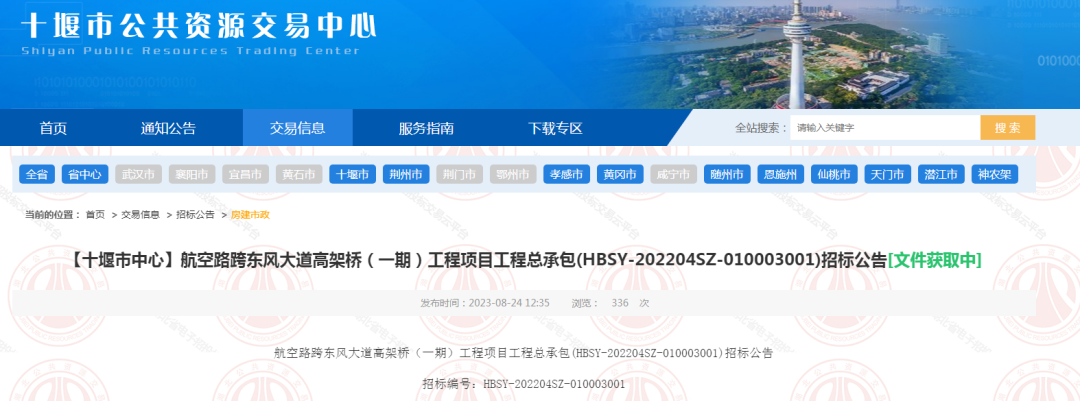Click the orange 搜索 button
The width and height of the screenshot is (1080, 401).
tap(1008, 128)
